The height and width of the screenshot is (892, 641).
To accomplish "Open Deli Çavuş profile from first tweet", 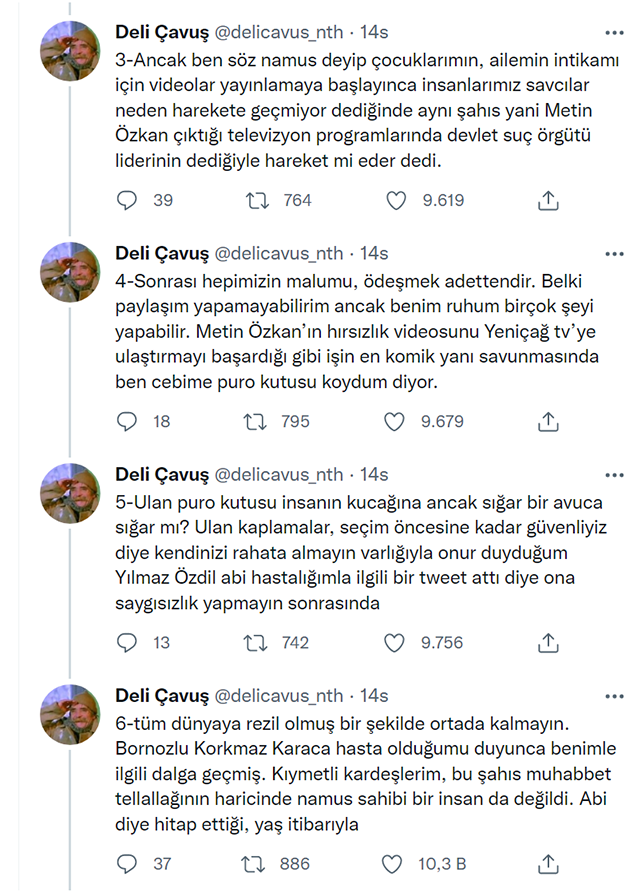I will [x=163, y=32].
